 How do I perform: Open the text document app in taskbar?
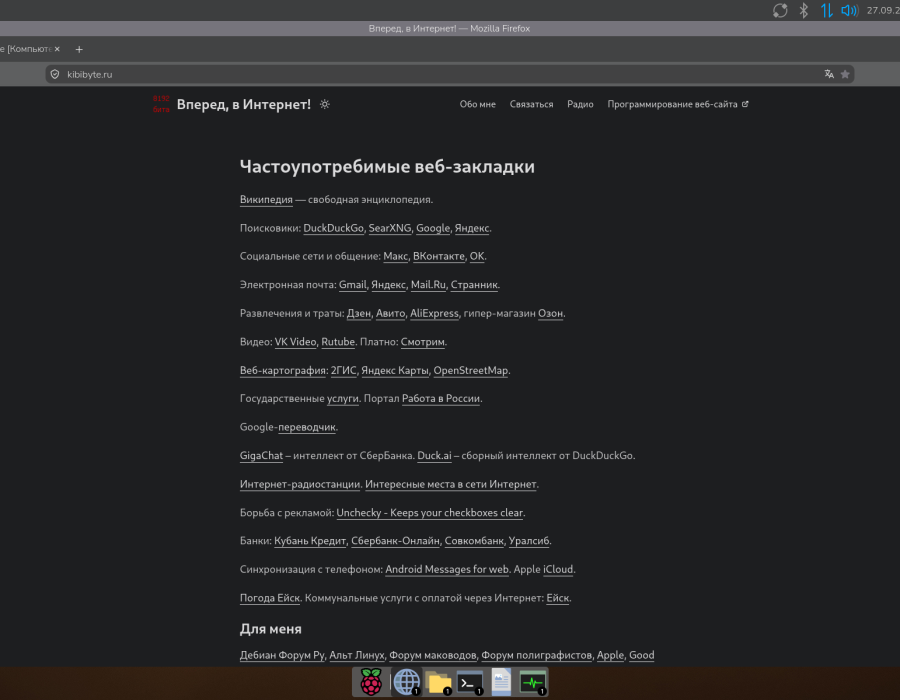501,682
